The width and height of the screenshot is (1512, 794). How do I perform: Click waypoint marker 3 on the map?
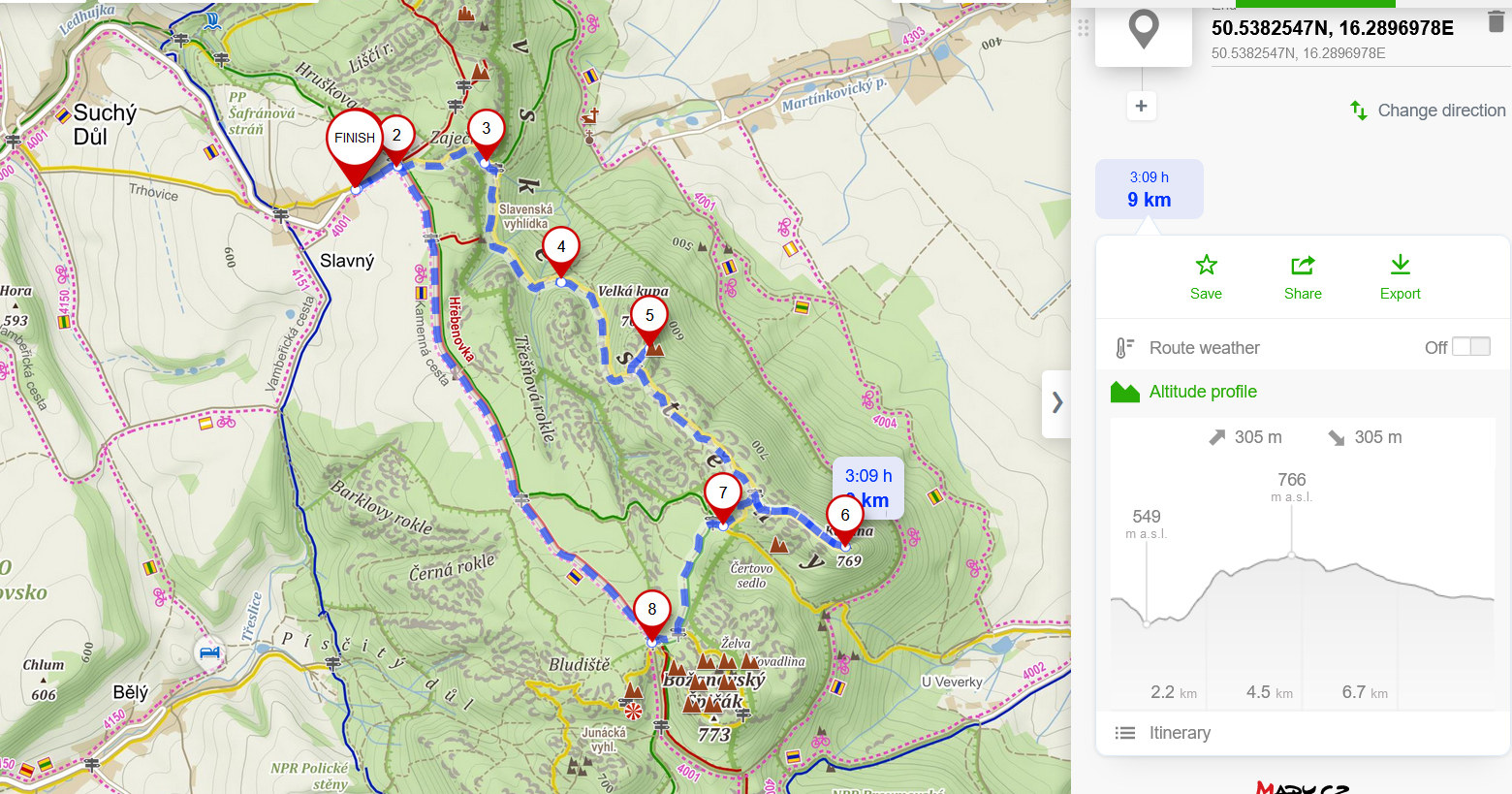487,129
